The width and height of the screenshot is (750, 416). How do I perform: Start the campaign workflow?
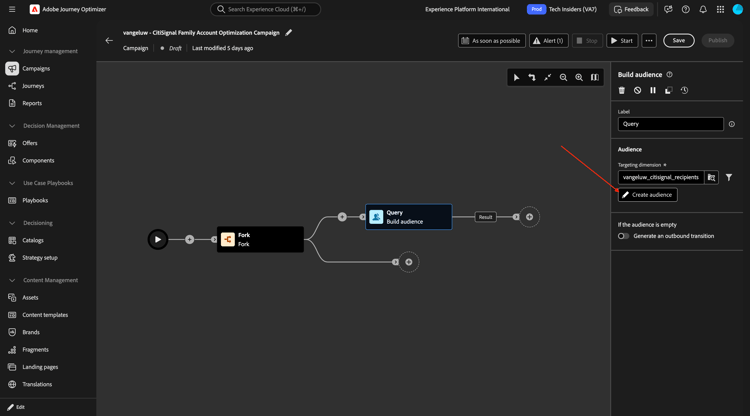(x=622, y=41)
